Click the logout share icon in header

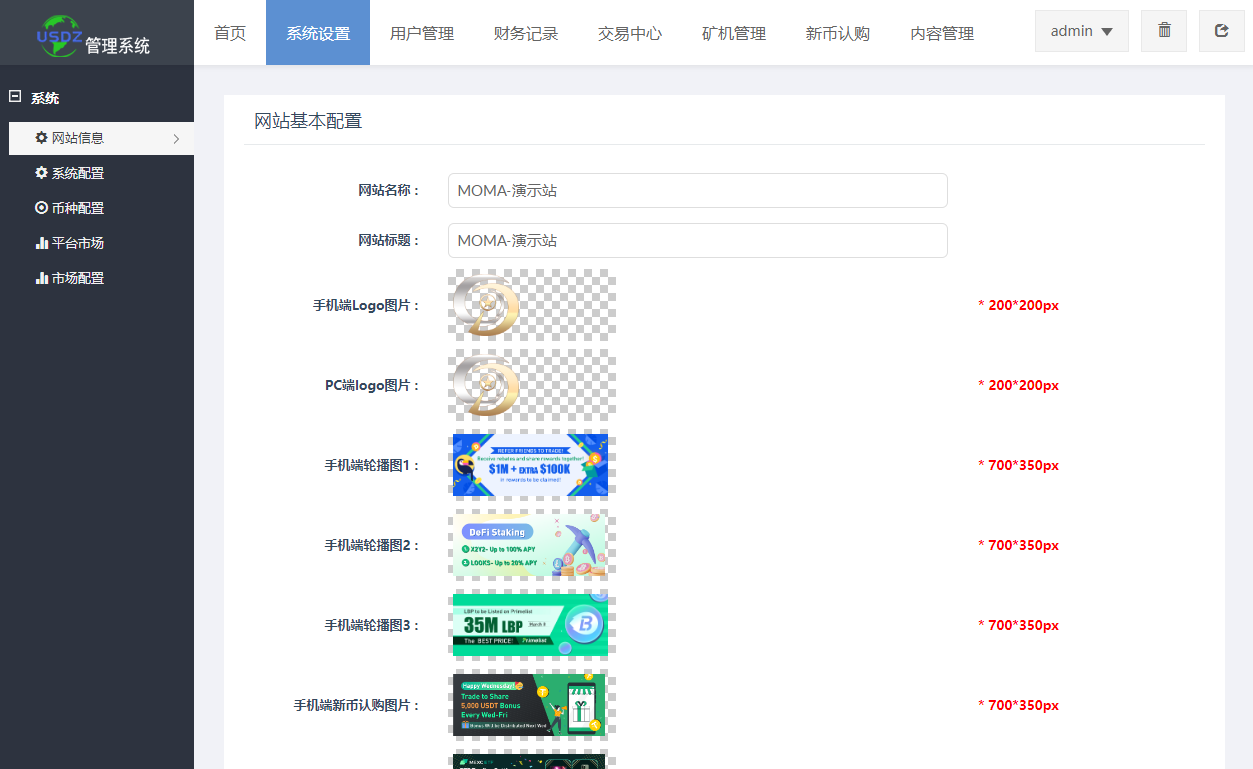click(x=1221, y=31)
